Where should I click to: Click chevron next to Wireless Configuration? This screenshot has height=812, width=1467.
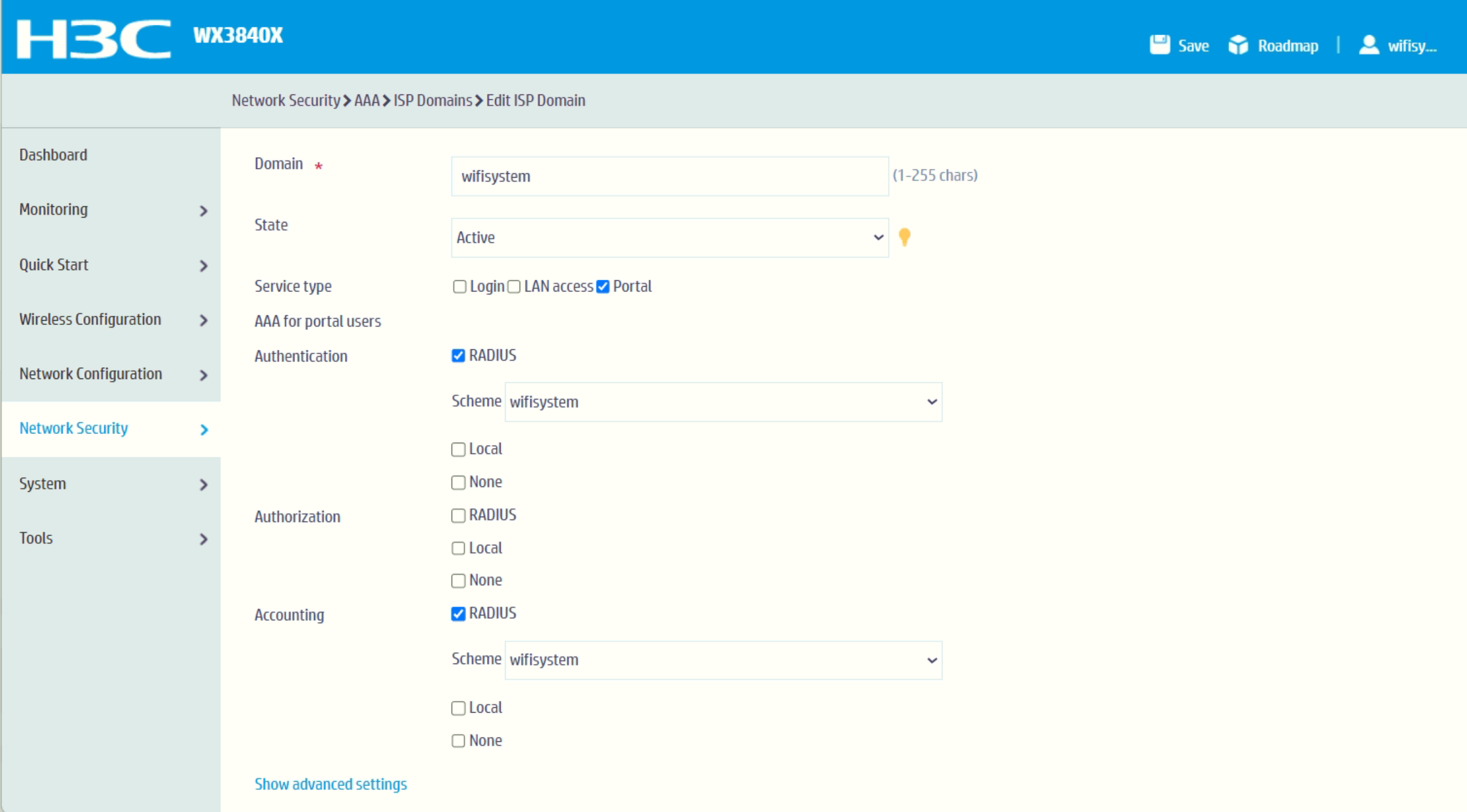point(204,321)
